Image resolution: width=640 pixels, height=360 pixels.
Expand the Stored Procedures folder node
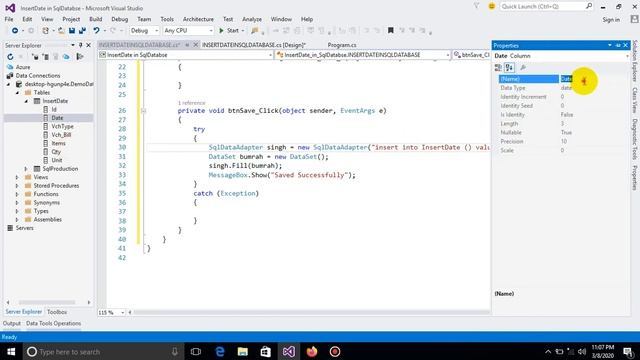17,186
